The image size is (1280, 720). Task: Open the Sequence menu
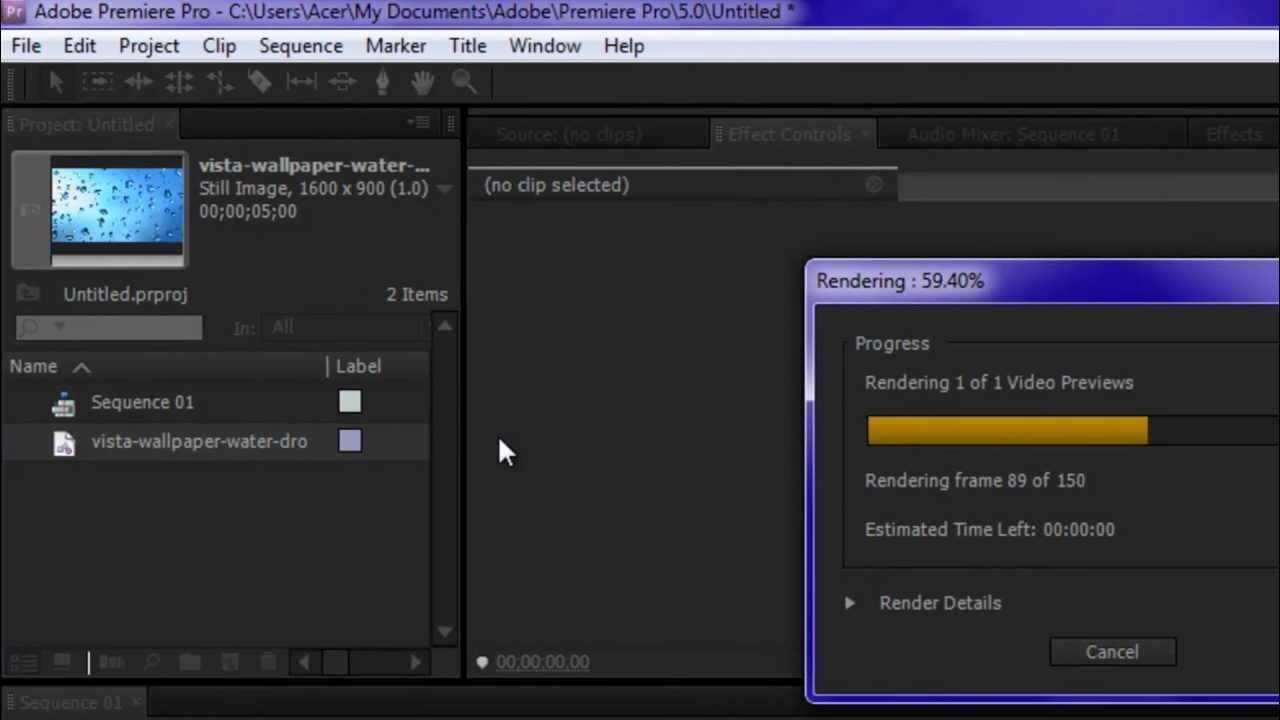pos(301,46)
